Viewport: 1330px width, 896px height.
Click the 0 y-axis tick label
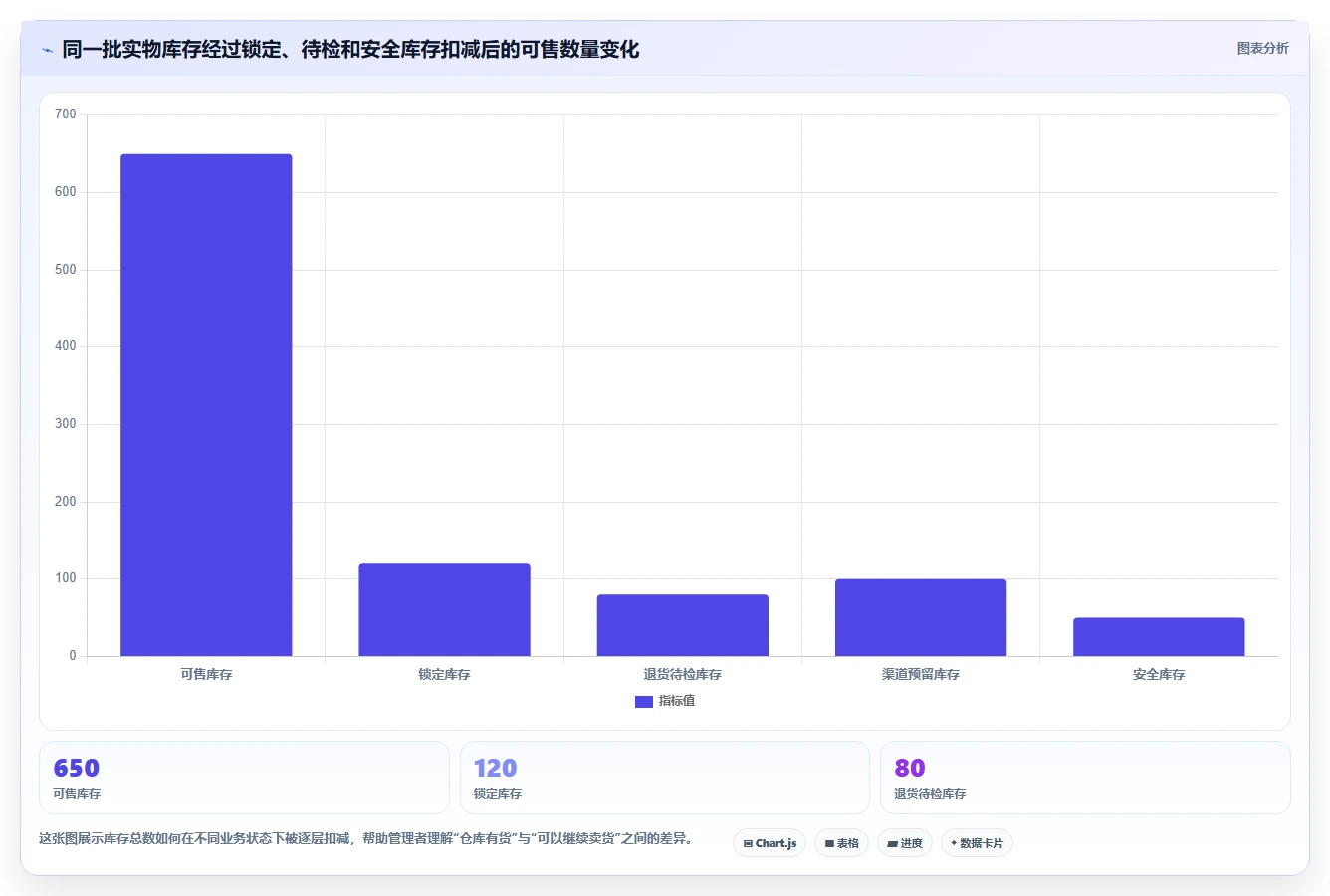[x=73, y=656]
